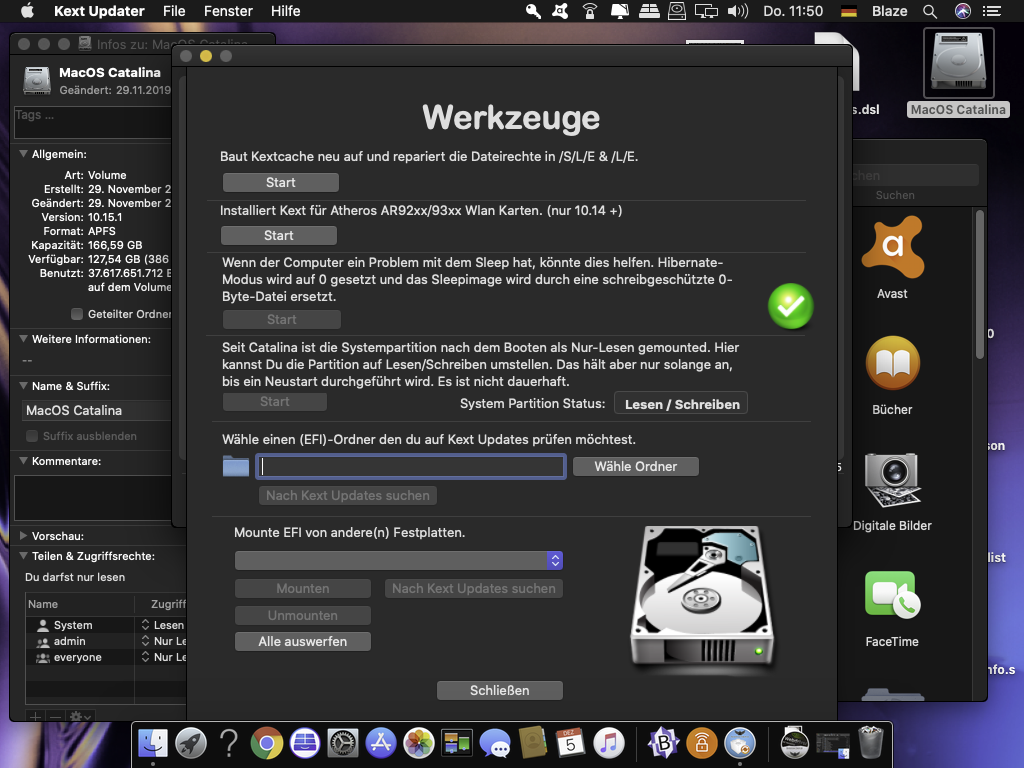
Task: Open the Hilfe menu
Action: point(285,11)
